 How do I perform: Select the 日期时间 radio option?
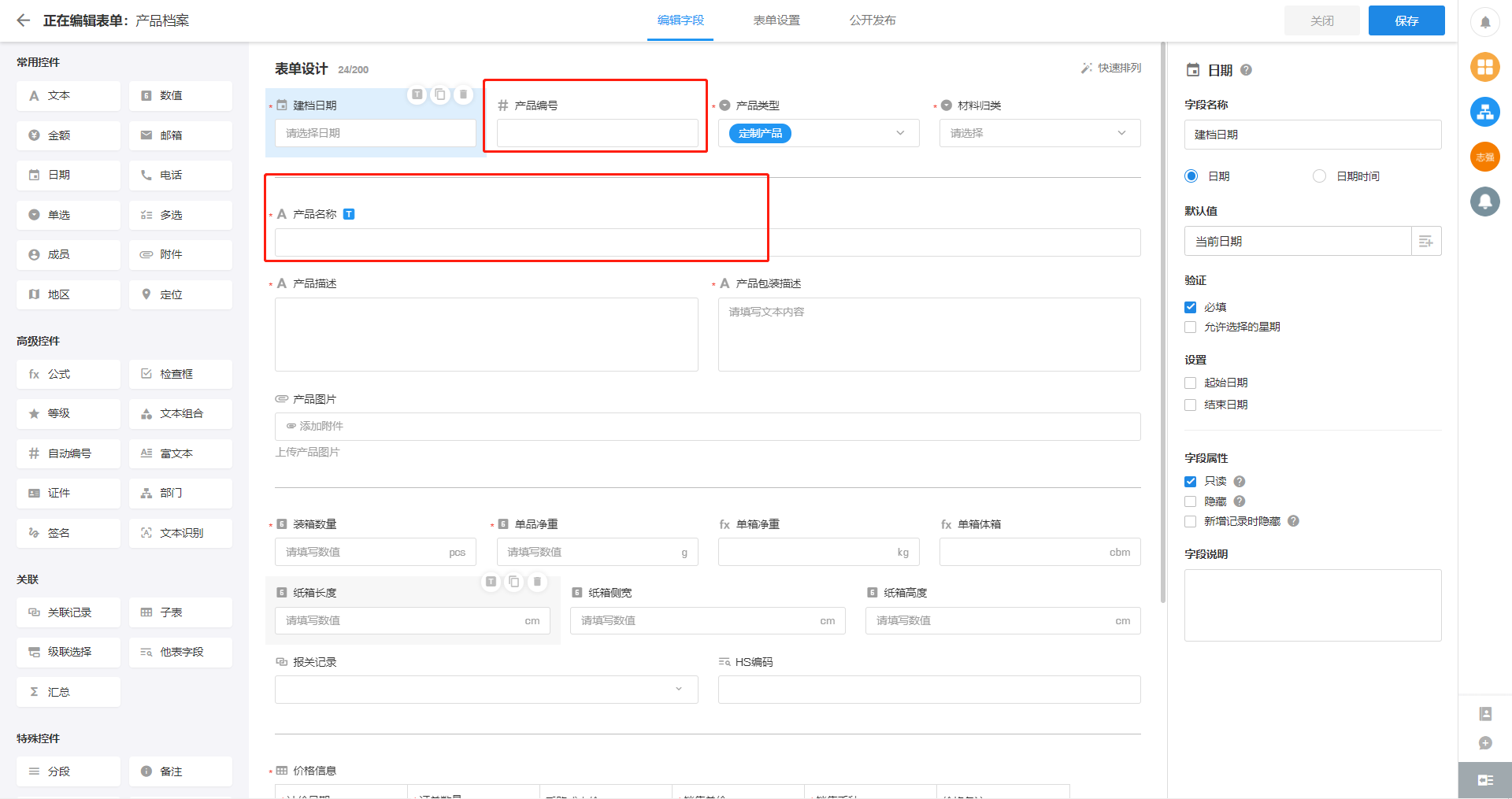pos(1320,176)
